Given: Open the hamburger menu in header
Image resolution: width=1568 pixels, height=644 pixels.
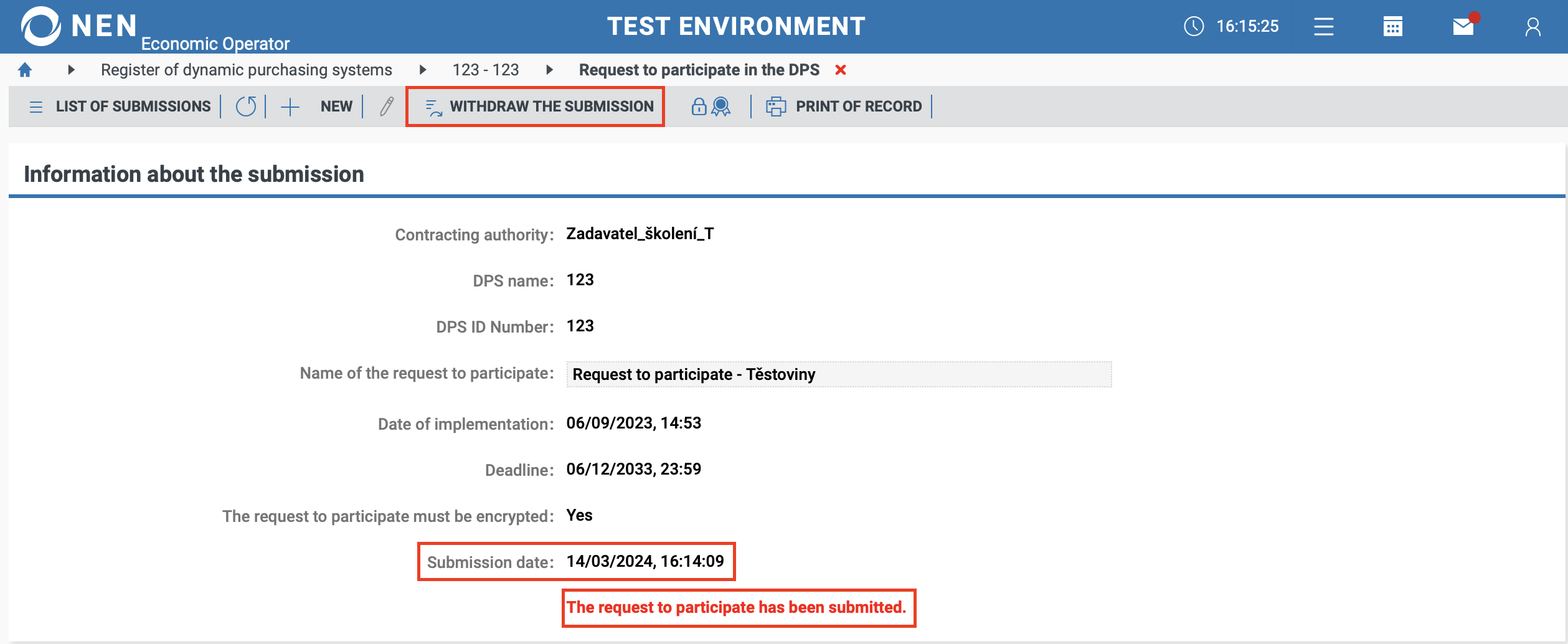Looking at the screenshot, I should coord(1323,27).
